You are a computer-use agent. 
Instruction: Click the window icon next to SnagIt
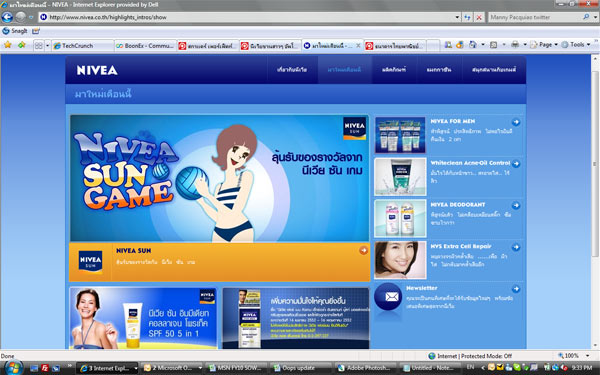[x=36, y=31]
